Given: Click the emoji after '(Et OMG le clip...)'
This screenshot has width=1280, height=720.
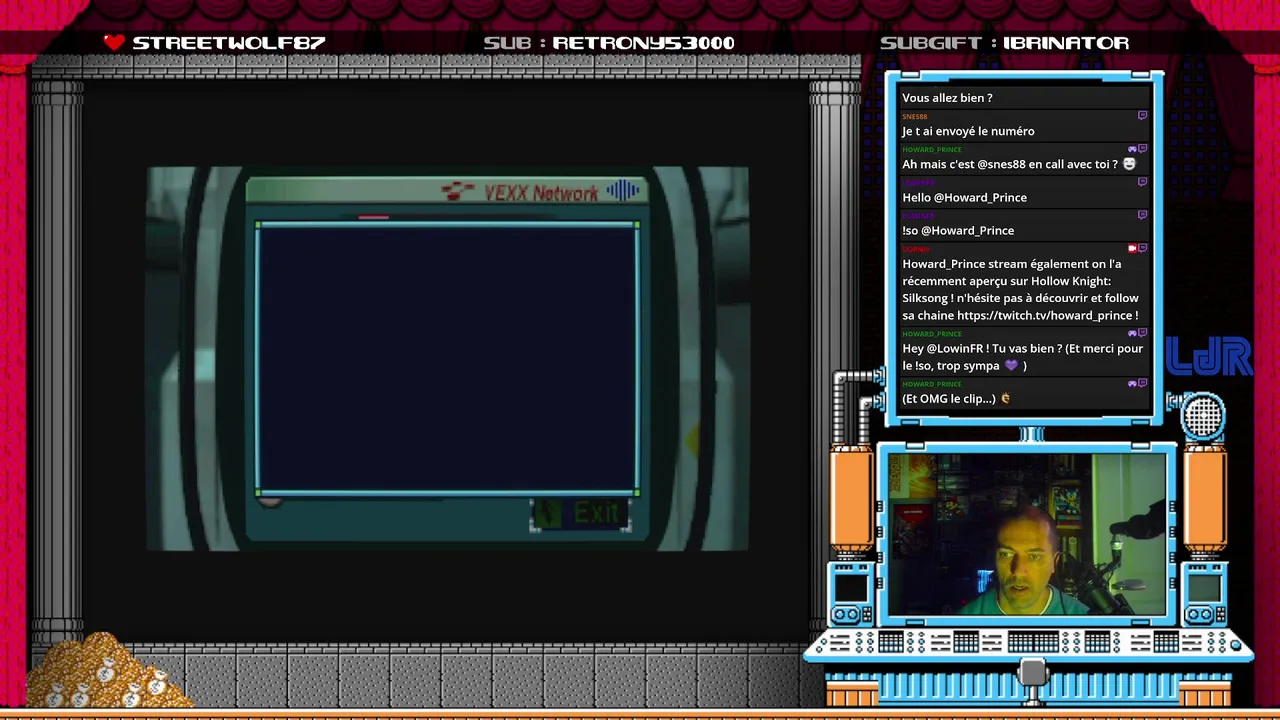Looking at the screenshot, I should tap(1005, 399).
